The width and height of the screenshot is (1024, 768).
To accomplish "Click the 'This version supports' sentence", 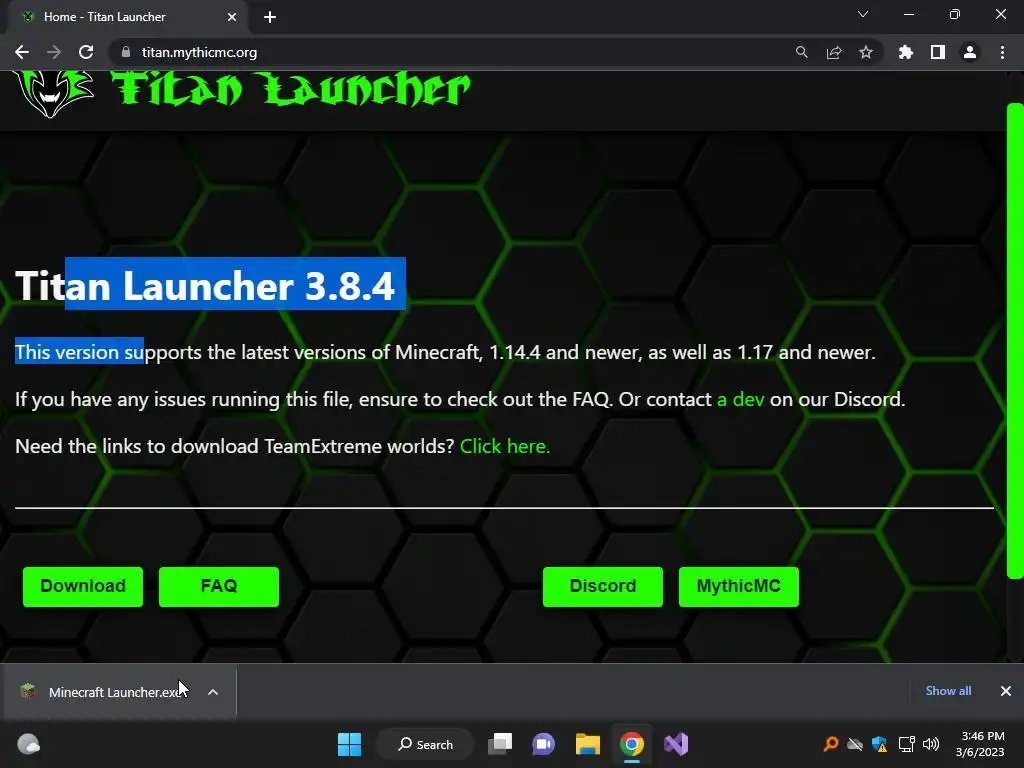I will [x=445, y=352].
